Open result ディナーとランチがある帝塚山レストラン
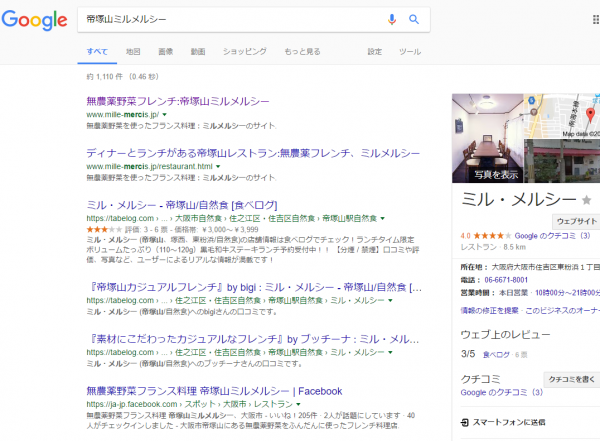600x441 pixels. pyautogui.click(x=253, y=153)
